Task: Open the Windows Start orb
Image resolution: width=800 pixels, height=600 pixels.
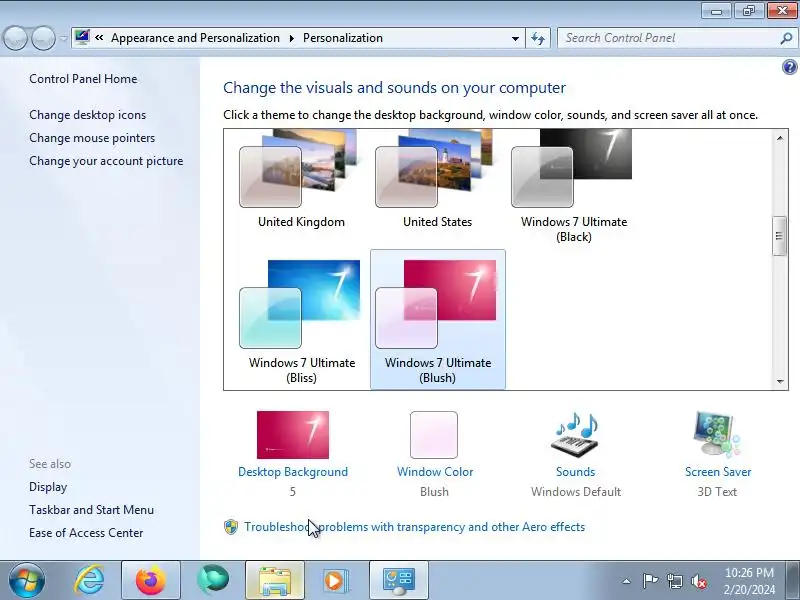Action: (27, 581)
